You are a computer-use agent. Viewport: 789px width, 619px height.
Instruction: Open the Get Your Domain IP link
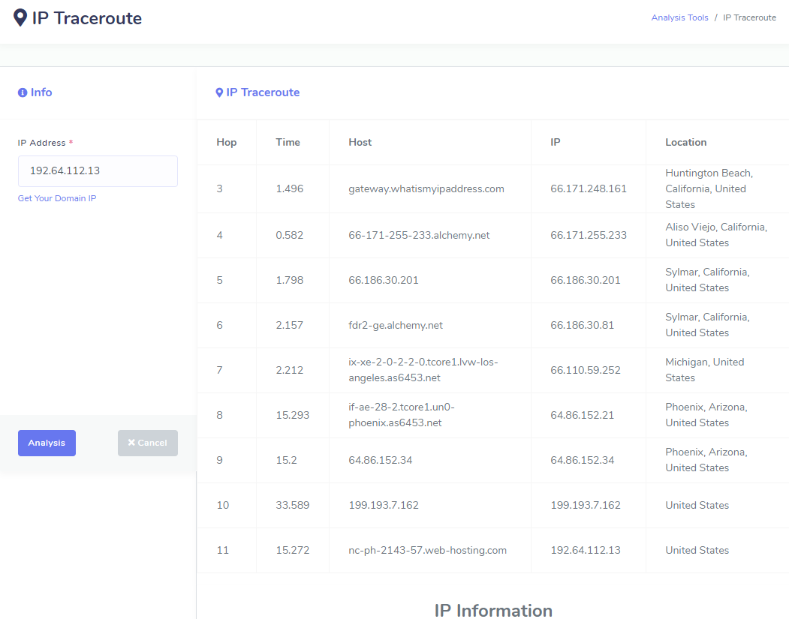[x=57, y=198]
